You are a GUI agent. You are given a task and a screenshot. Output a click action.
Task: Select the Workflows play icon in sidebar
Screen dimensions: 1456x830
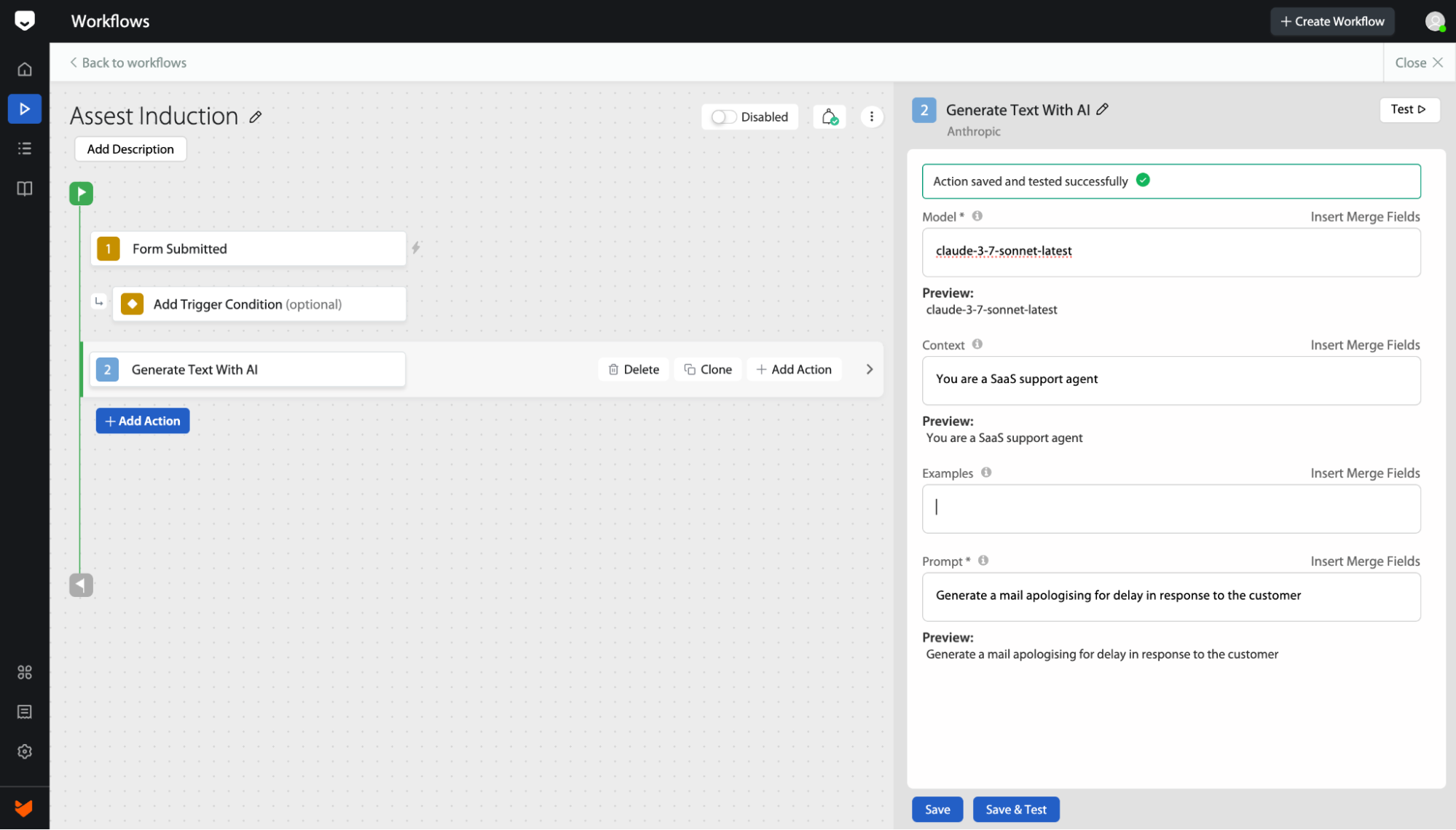tap(25, 109)
